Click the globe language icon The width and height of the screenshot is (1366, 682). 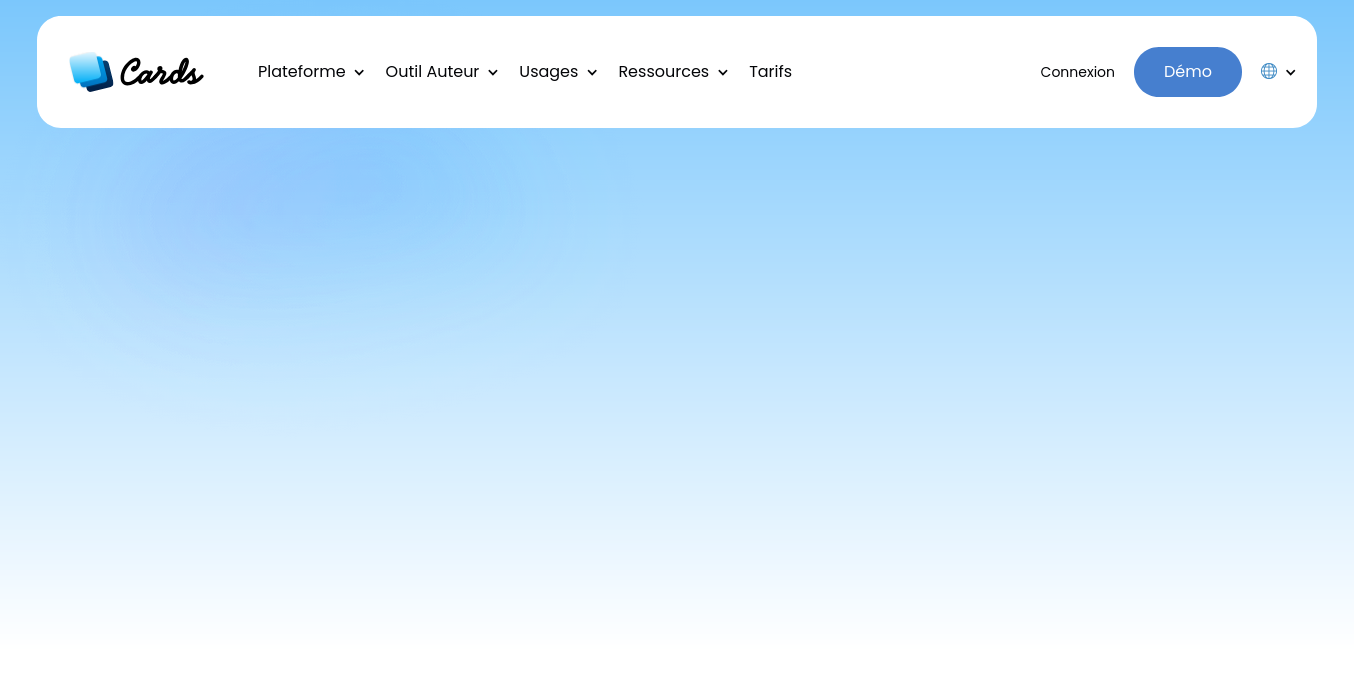point(1269,71)
